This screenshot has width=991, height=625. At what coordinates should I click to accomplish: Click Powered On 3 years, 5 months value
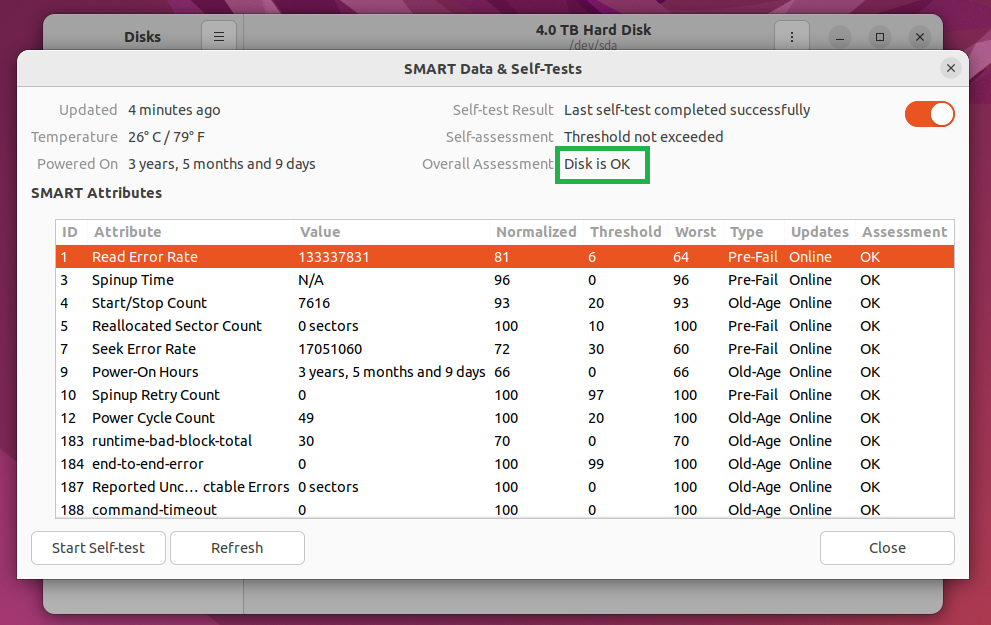(x=222, y=164)
